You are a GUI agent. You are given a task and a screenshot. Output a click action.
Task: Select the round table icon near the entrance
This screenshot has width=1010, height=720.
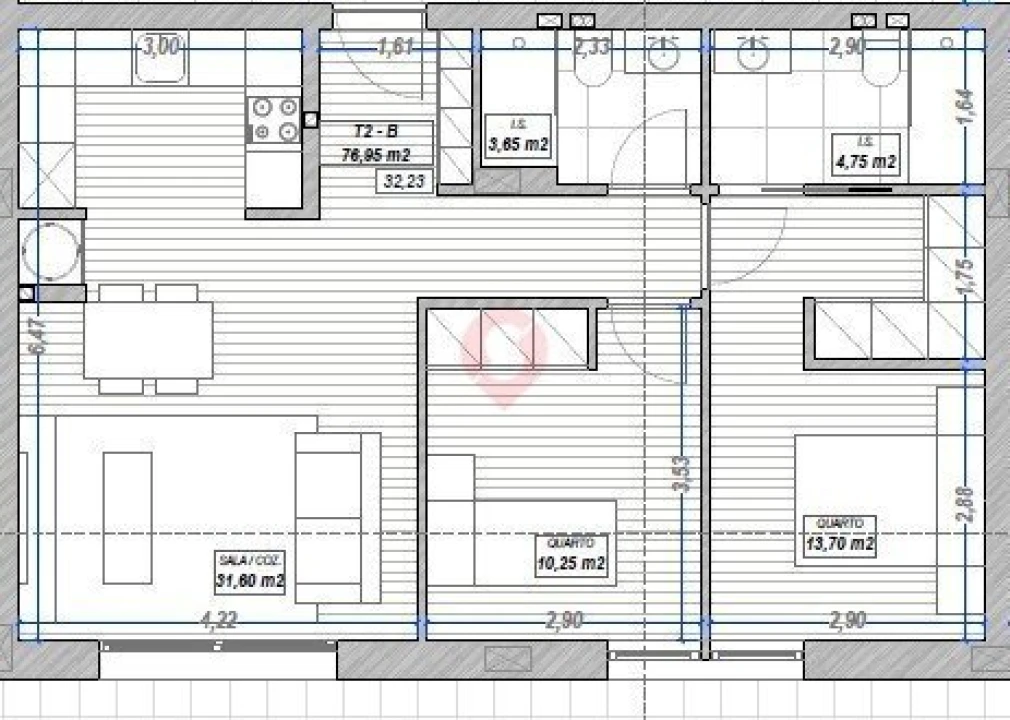tap(50, 250)
